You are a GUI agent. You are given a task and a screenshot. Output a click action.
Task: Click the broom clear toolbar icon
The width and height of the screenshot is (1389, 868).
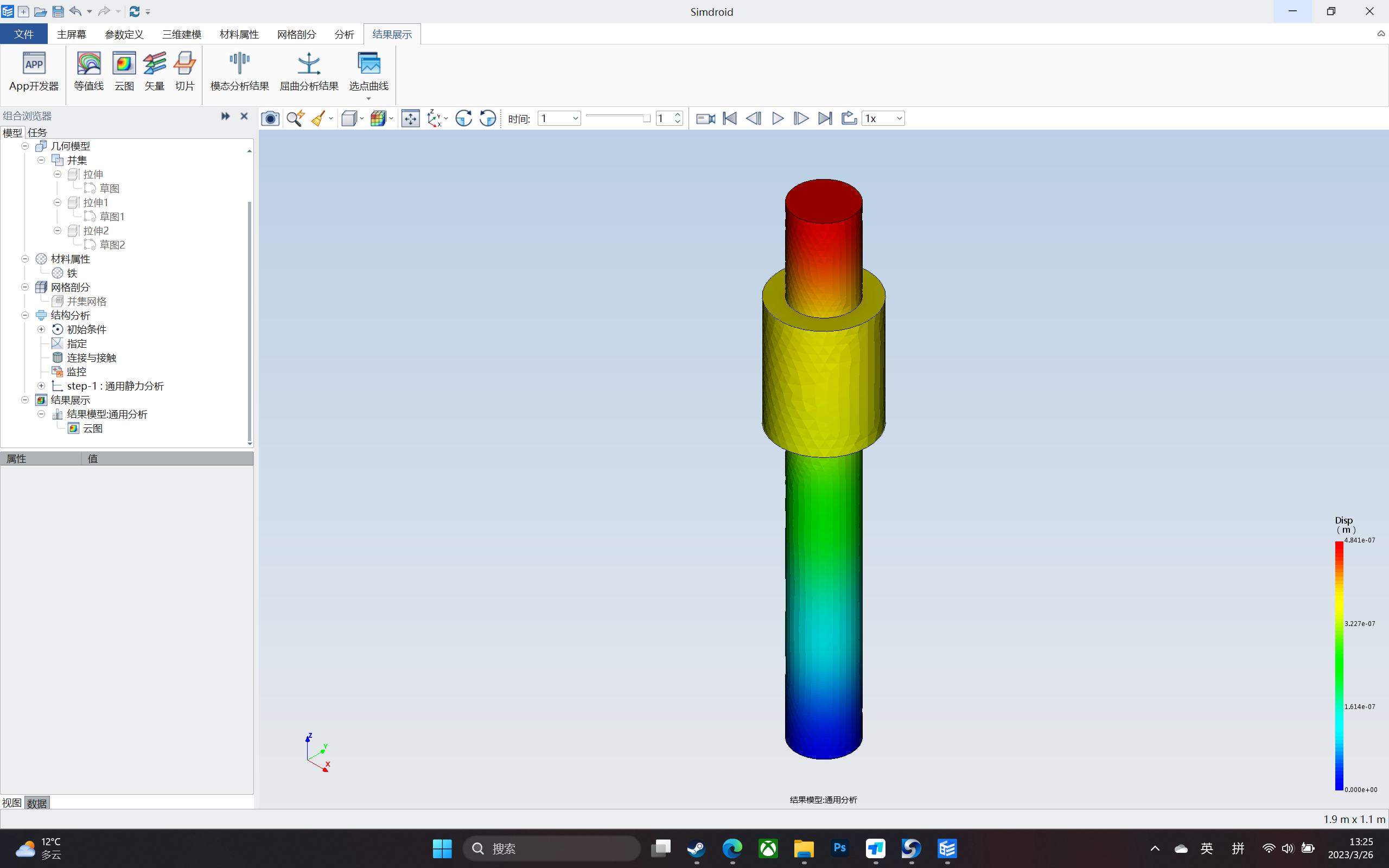(318, 119)
